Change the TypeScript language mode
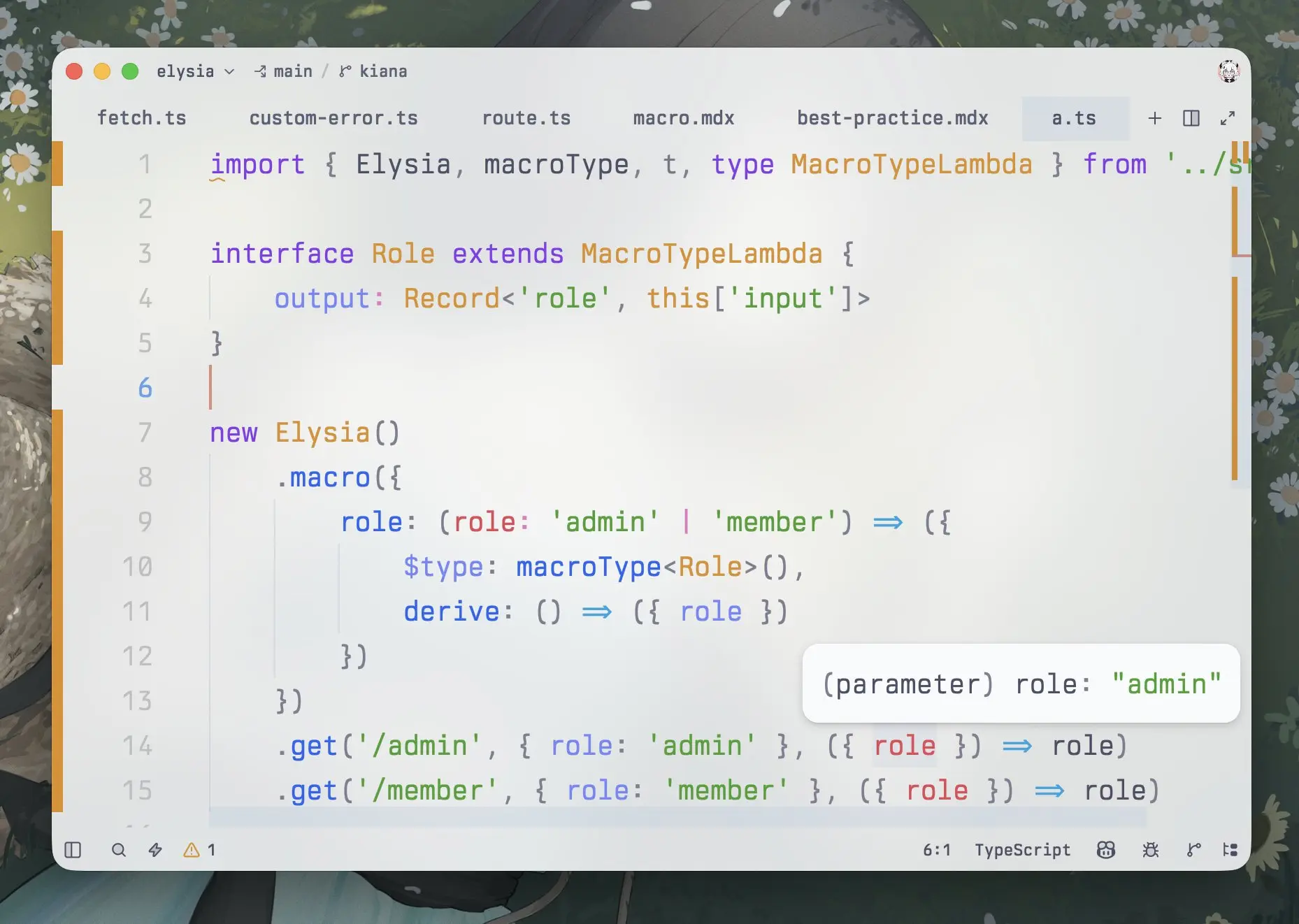 click(x=1023, y=850)
